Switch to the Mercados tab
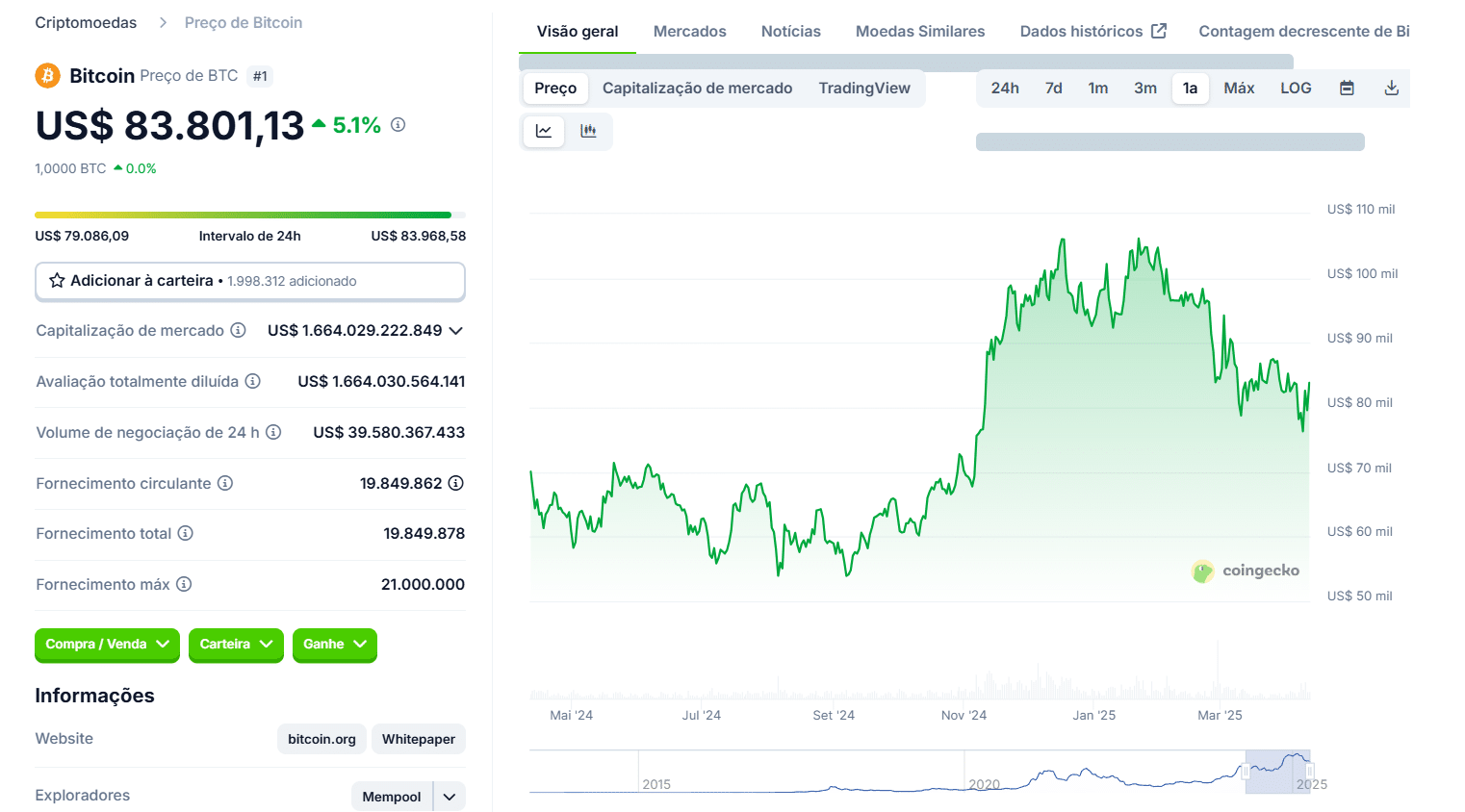This screenshot has width=1465, height=812. (x=689, y=30)
